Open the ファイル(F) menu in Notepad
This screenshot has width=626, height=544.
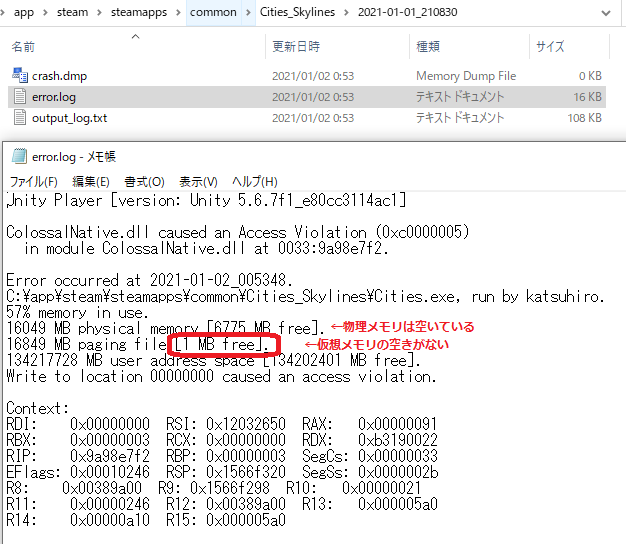click(34, 182)
